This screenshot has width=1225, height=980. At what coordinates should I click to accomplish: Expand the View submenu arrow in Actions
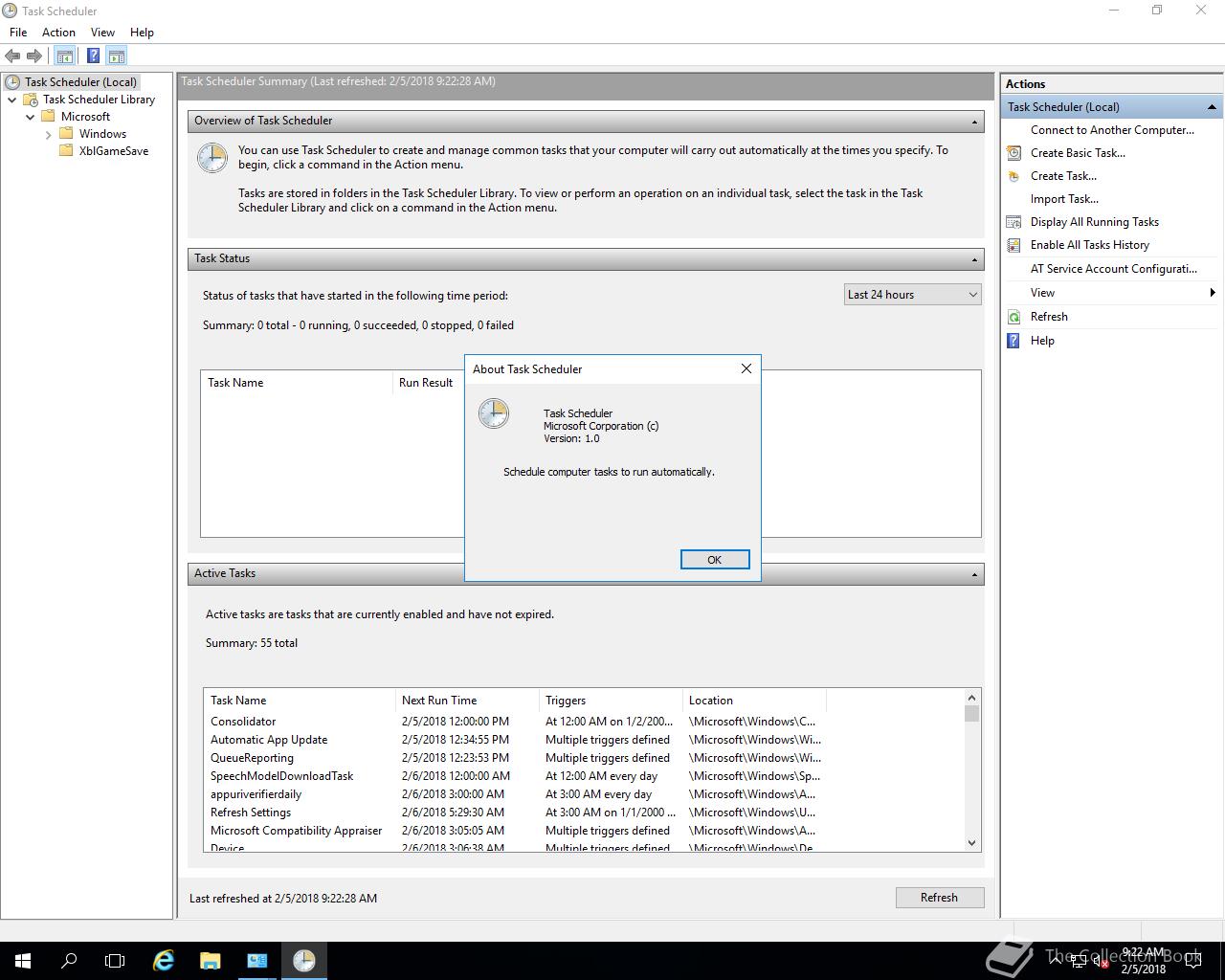(1213, 293)
